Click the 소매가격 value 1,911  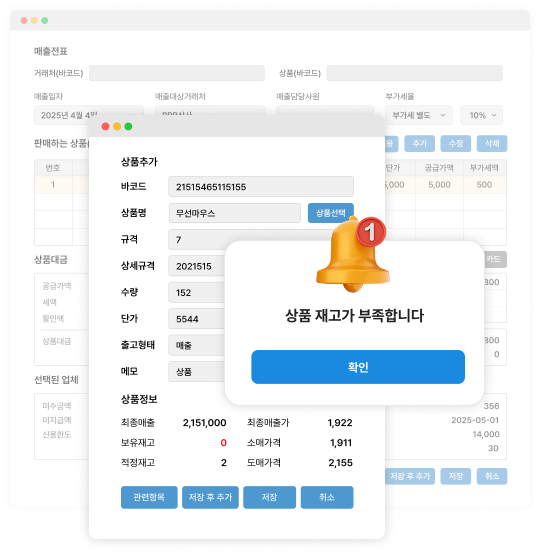coord(341,443)
